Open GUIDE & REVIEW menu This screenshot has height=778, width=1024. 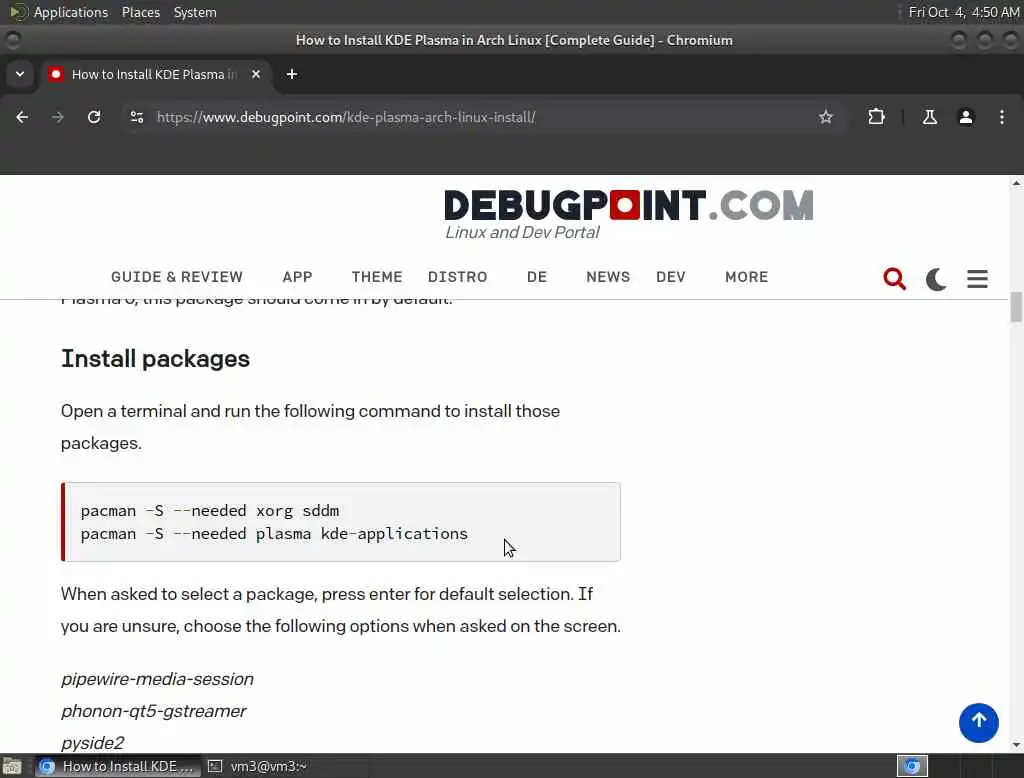tap(176, 277)
